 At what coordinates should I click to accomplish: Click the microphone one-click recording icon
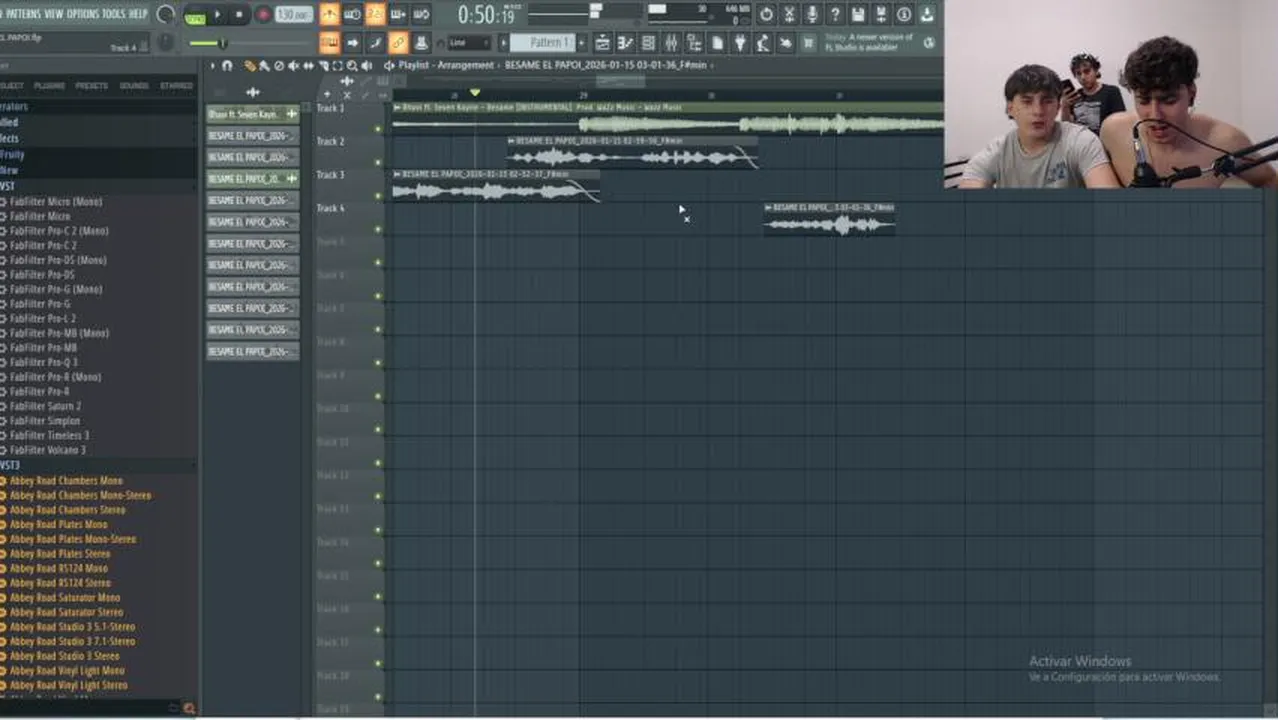pos(812,14)
